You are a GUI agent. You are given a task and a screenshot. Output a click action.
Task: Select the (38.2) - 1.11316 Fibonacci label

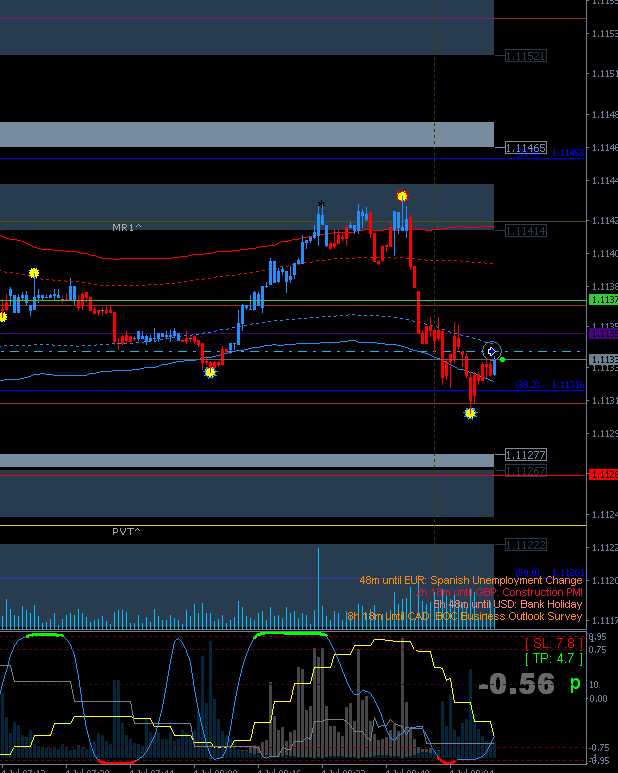[x=549, y=385]
